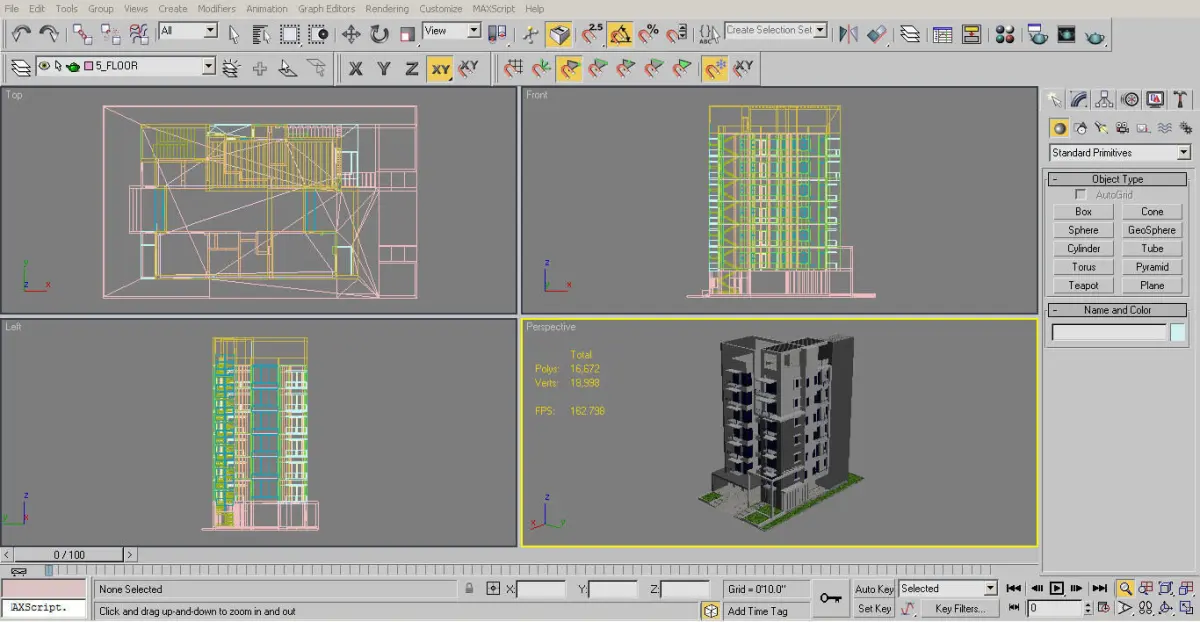Enable the AutoGrid checkbox

pyautogui.click(x=1081, y=195)
